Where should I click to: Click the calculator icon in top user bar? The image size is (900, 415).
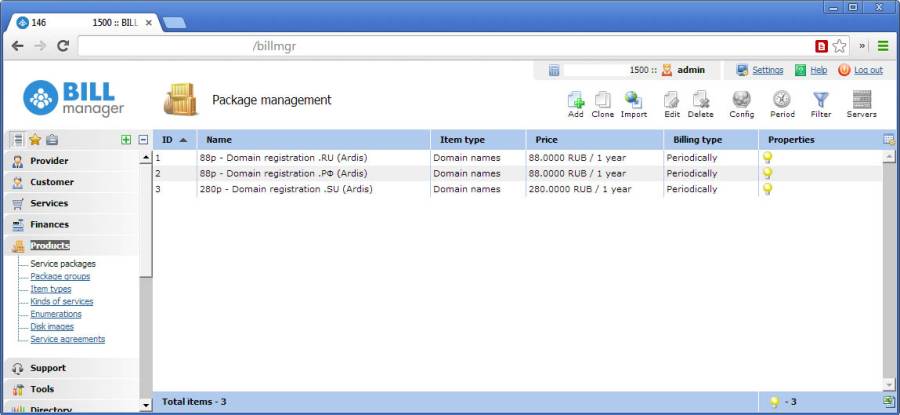tap(554, 70)
